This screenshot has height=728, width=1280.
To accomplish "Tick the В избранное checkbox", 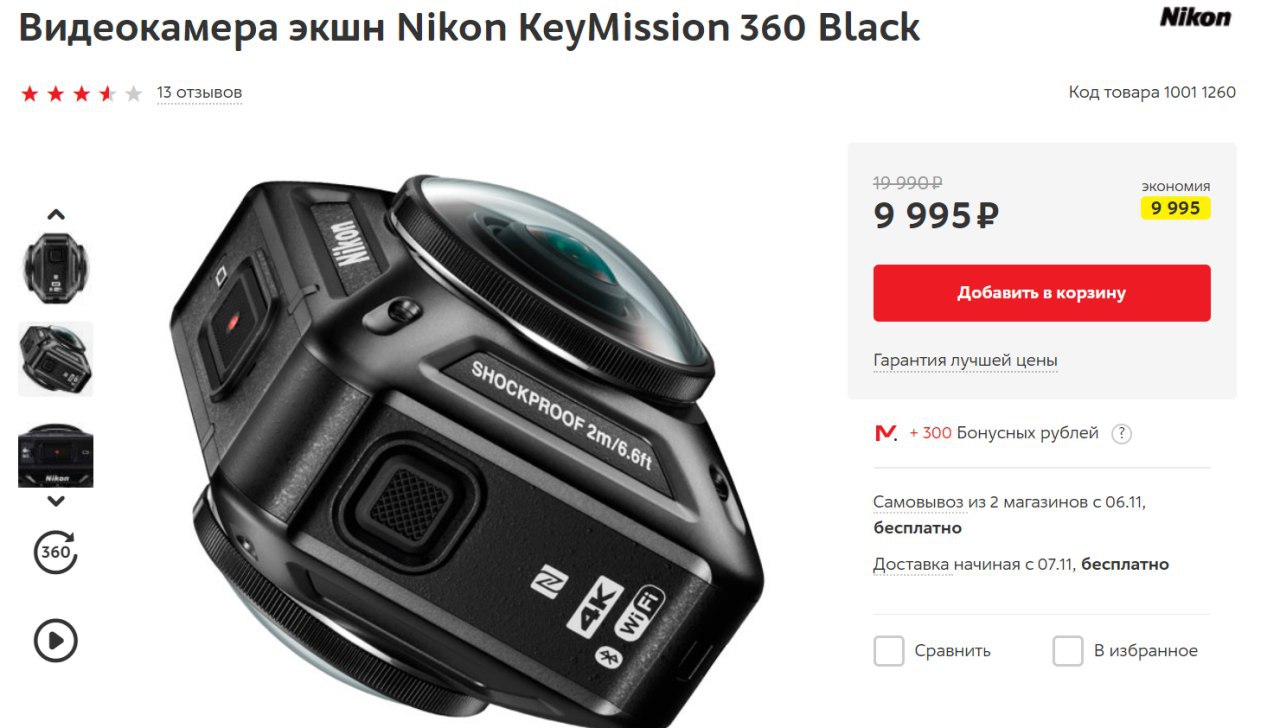I will pyautogui.click(x=1068, y=651).
